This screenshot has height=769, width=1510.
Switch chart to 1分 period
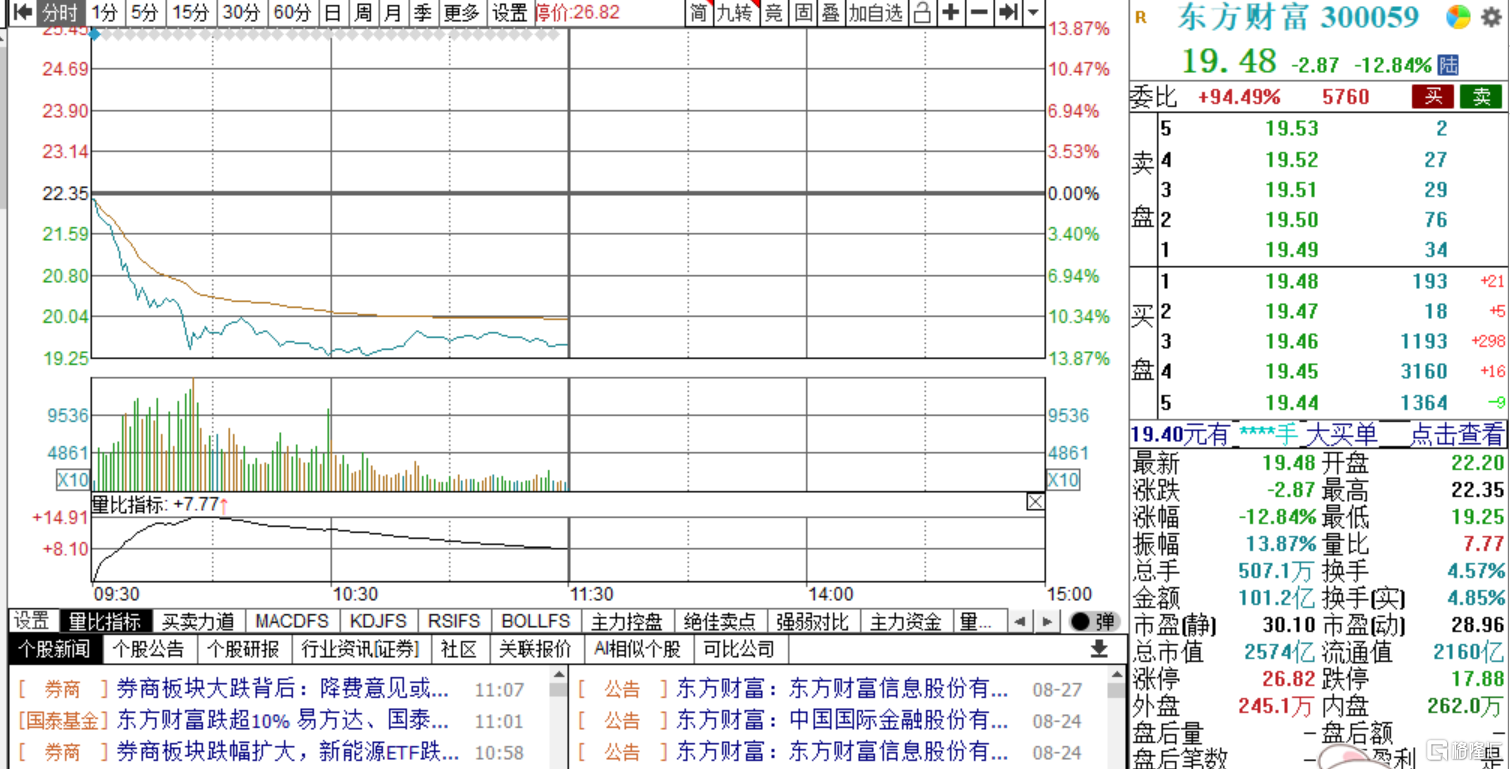(105, 13)
